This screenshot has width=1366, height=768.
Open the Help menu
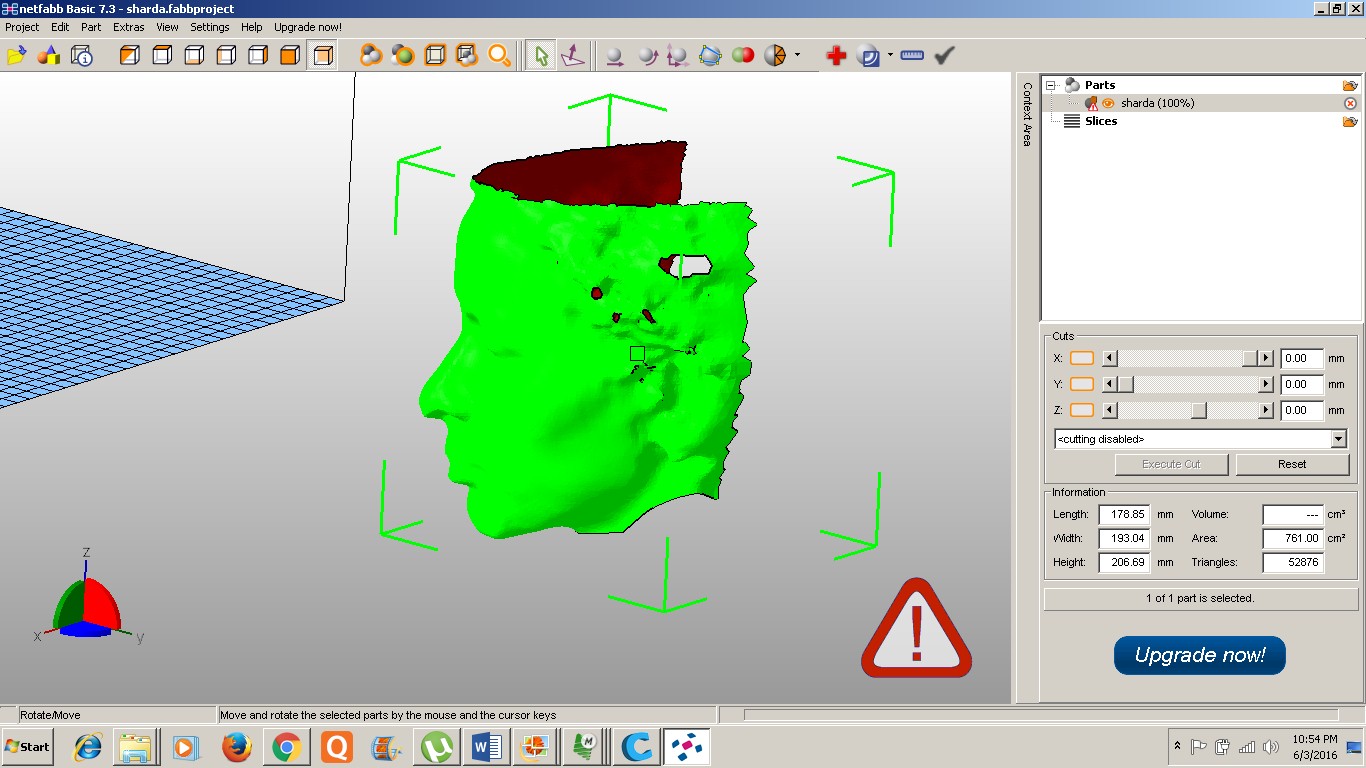252,27
